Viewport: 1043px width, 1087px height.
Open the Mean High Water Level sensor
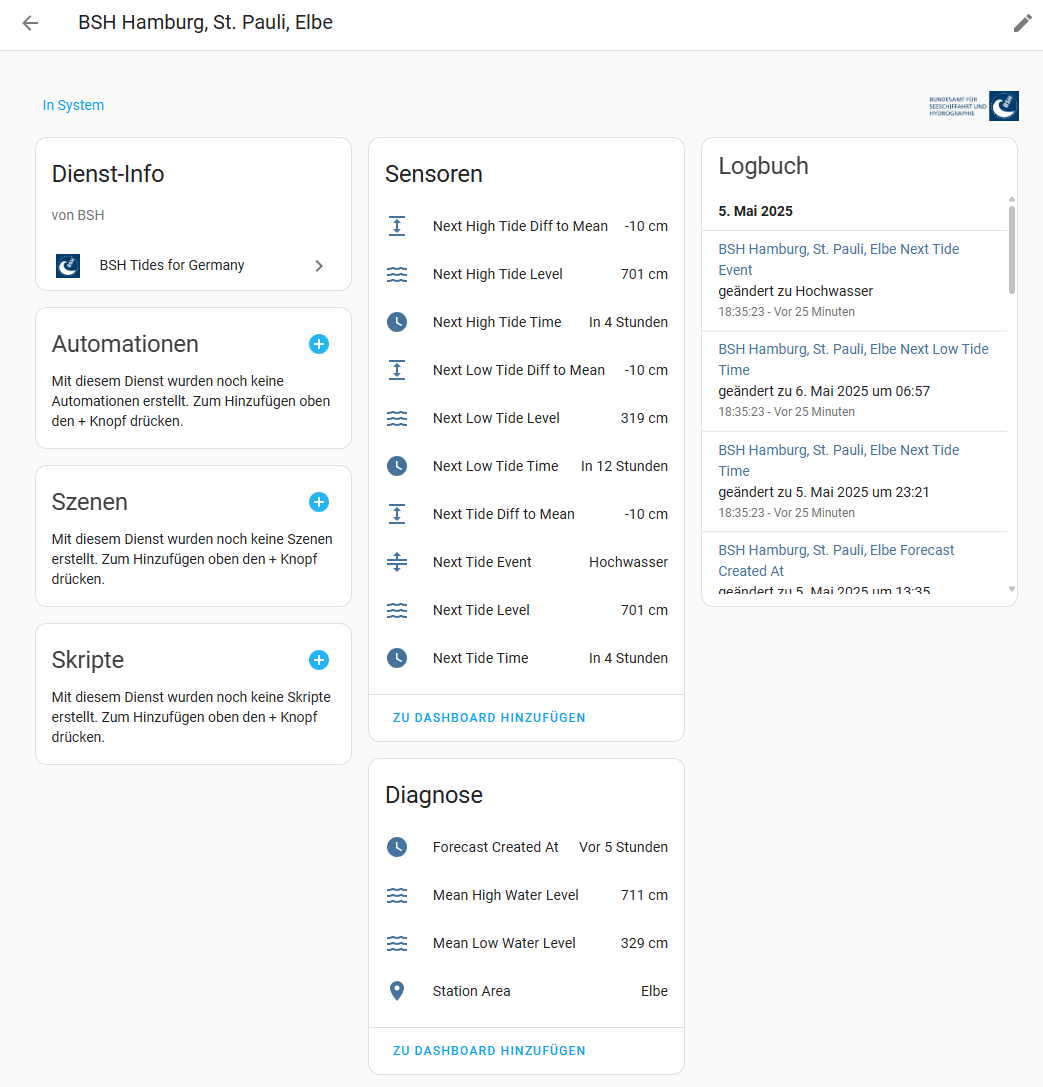coord(527,895)
